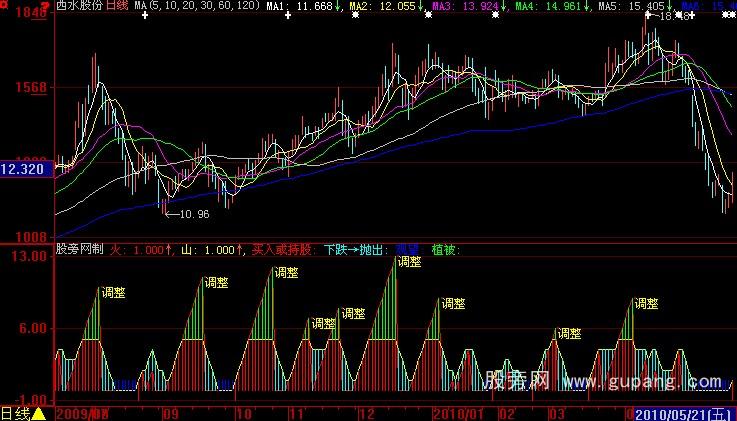737x421 pixels.
Task: Click the highlighted 2010/05/21(五) date box
Action: (x=685, y=414)
